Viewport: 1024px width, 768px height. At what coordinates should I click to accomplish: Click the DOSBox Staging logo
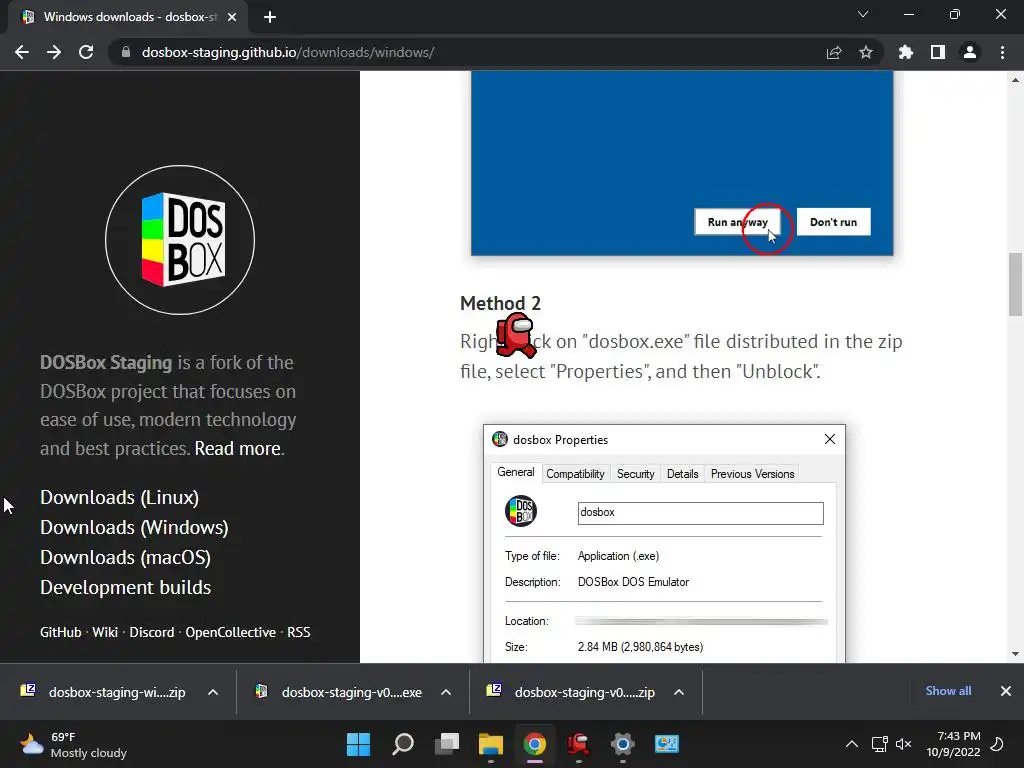pyautogui.click(x=180, y=240)
